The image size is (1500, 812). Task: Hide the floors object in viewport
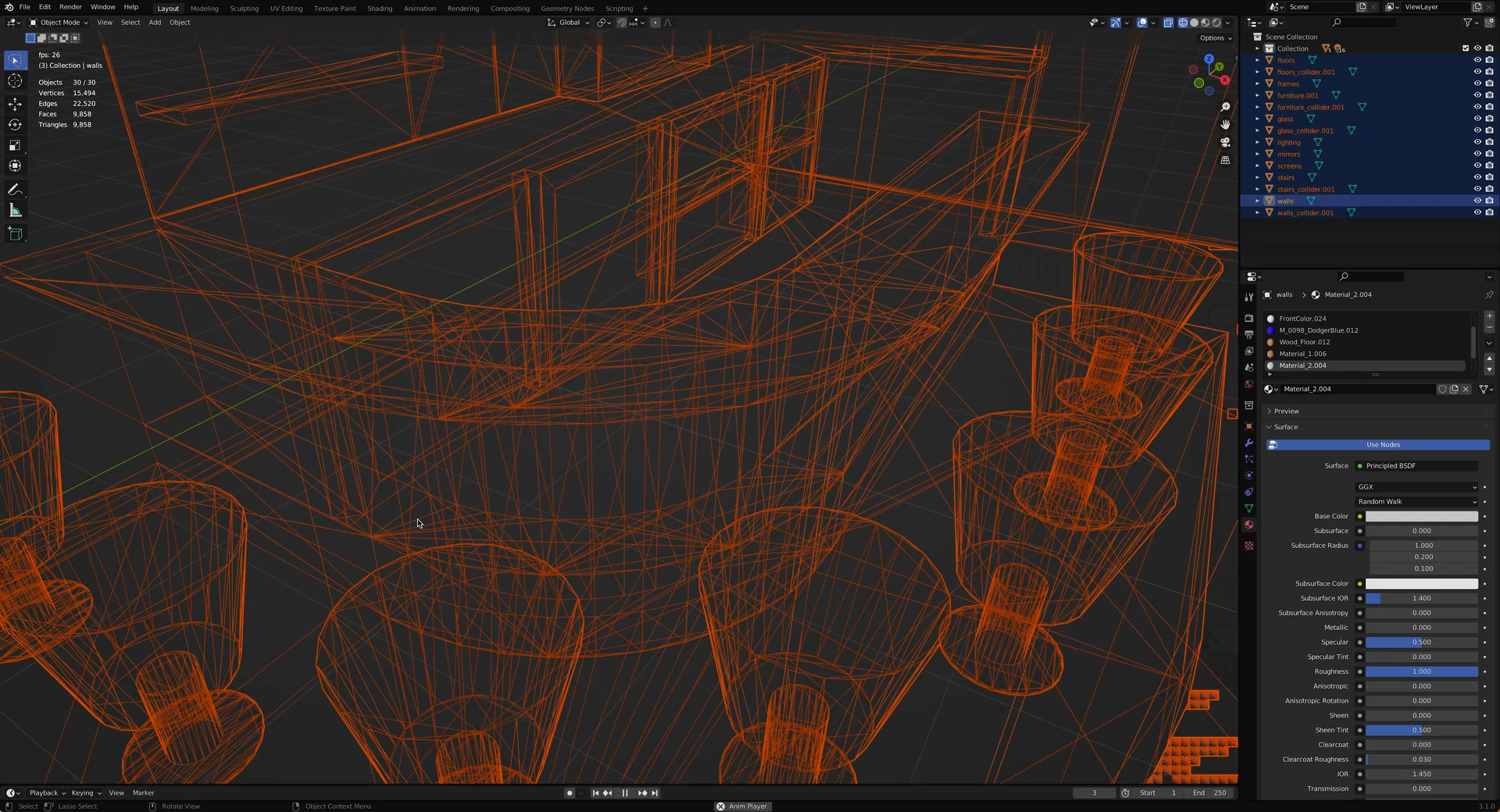pyautogui.click(x=1477, y=60)
